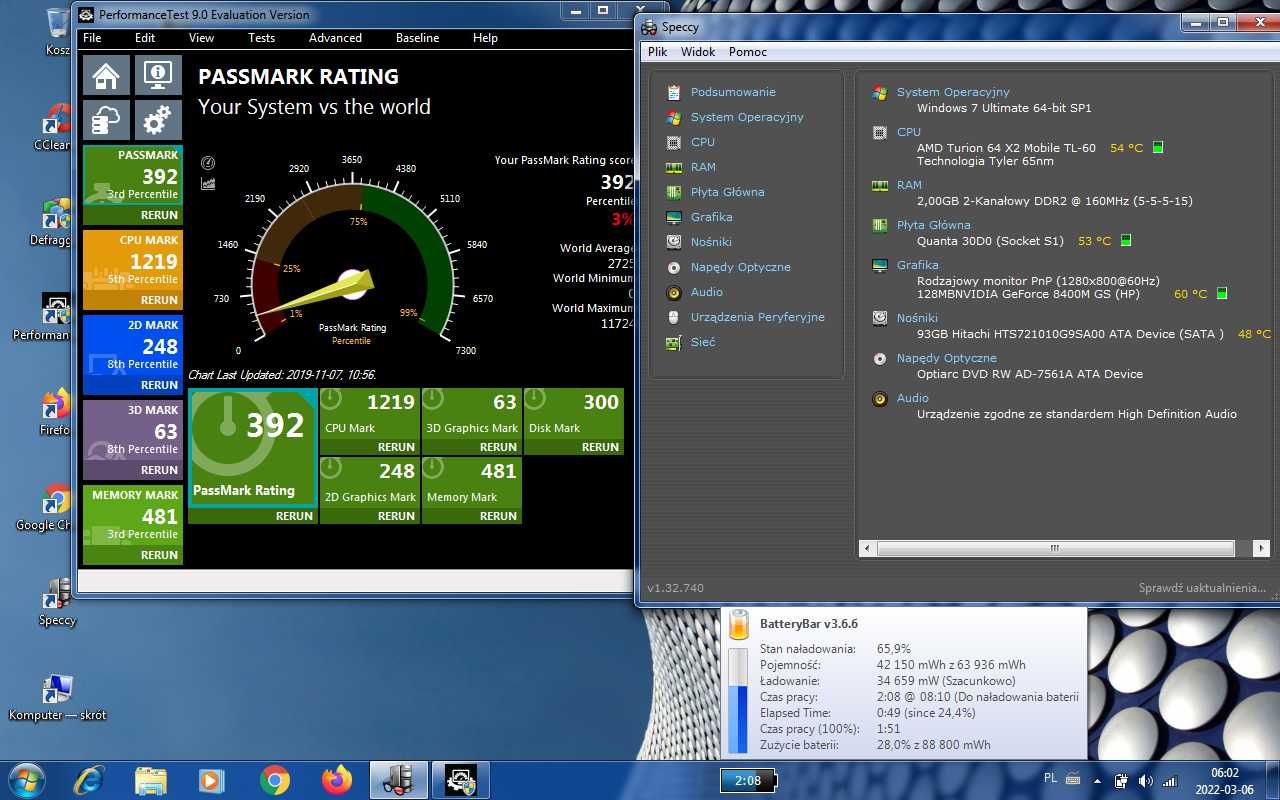This screenshot has height=800, width=1280.
Task: Launch Windows Media Player from taskbar
Action: [212, 780]
